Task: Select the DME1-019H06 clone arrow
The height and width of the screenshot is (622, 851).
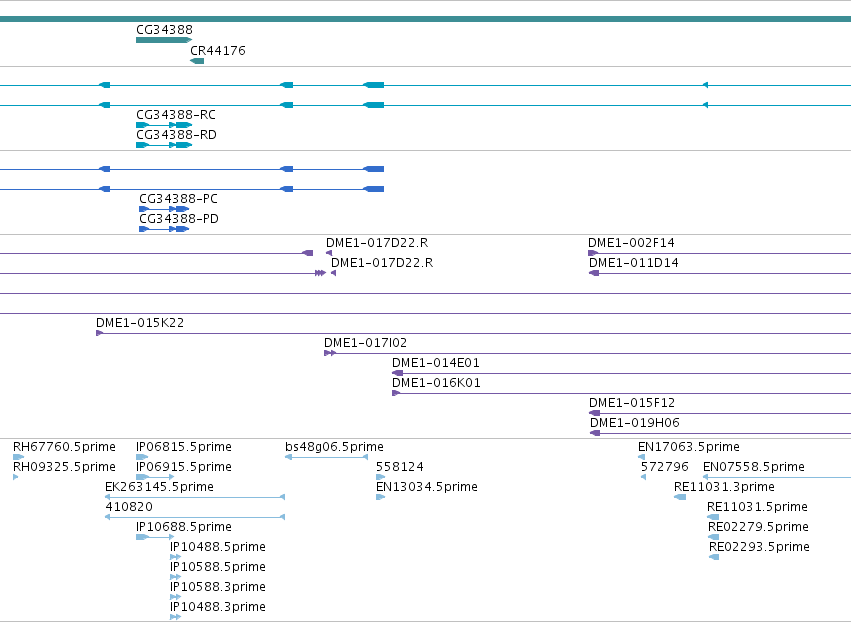Action: click(x=595, y=433)
